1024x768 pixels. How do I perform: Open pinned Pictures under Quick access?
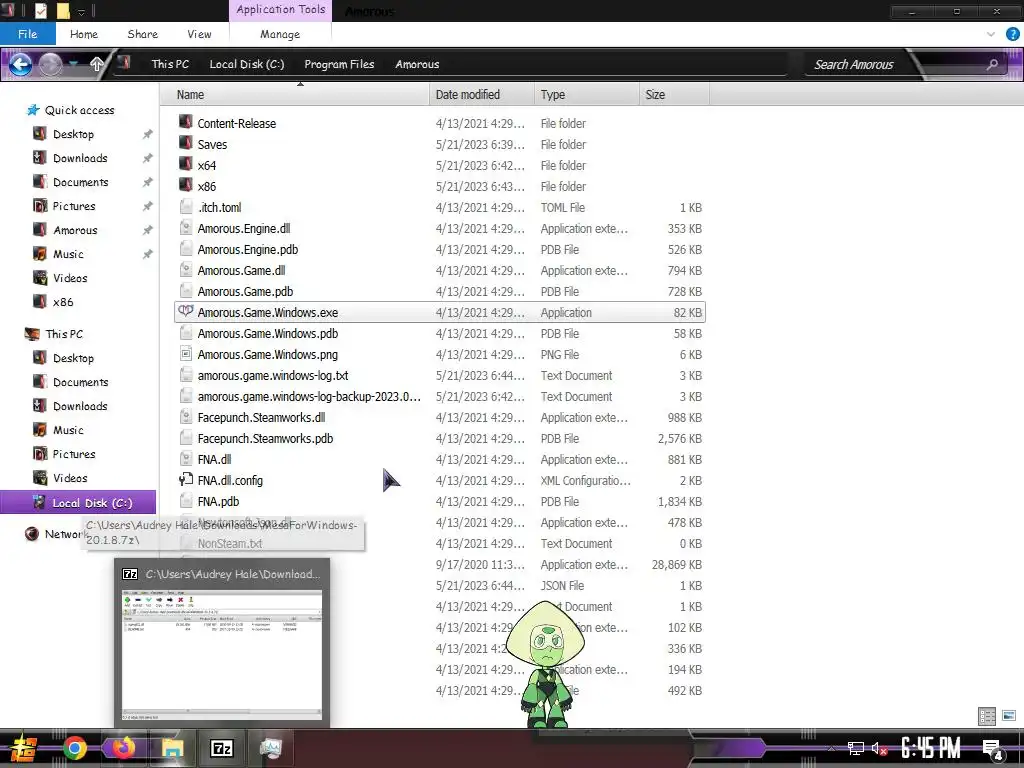pyautogui.click(x=74, y=206)
